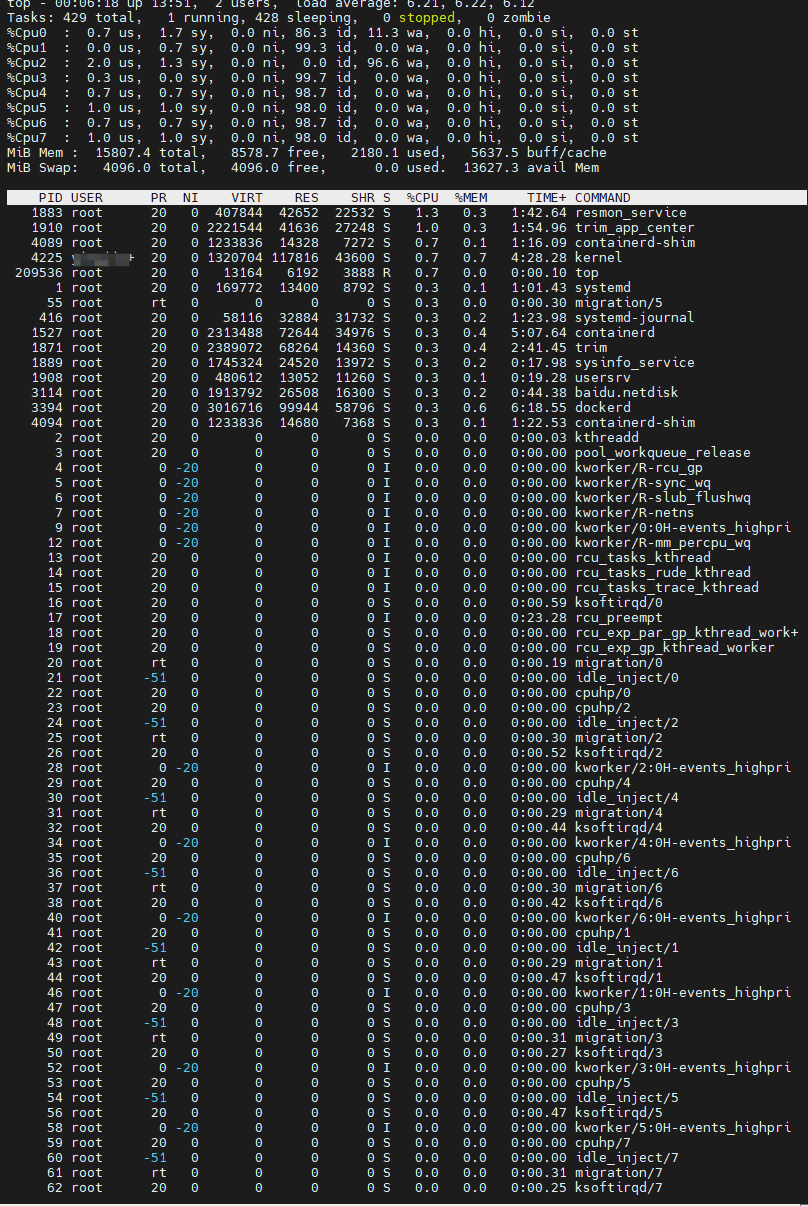Screen dimensions: 808x1206
Task: Select the dockerd process entry
Action: pos(603,408)
